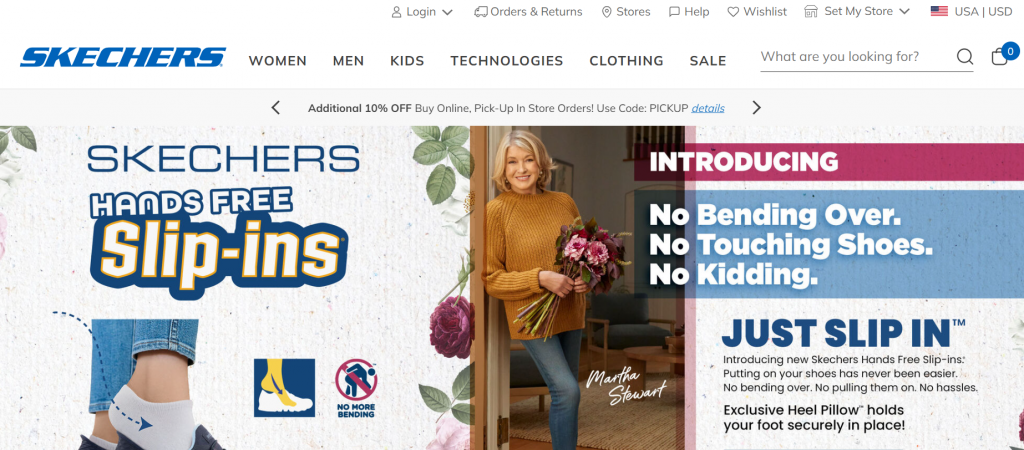Click the promo details link
1024x450 pixels.
pyautogui.click(x=708, y=108)
